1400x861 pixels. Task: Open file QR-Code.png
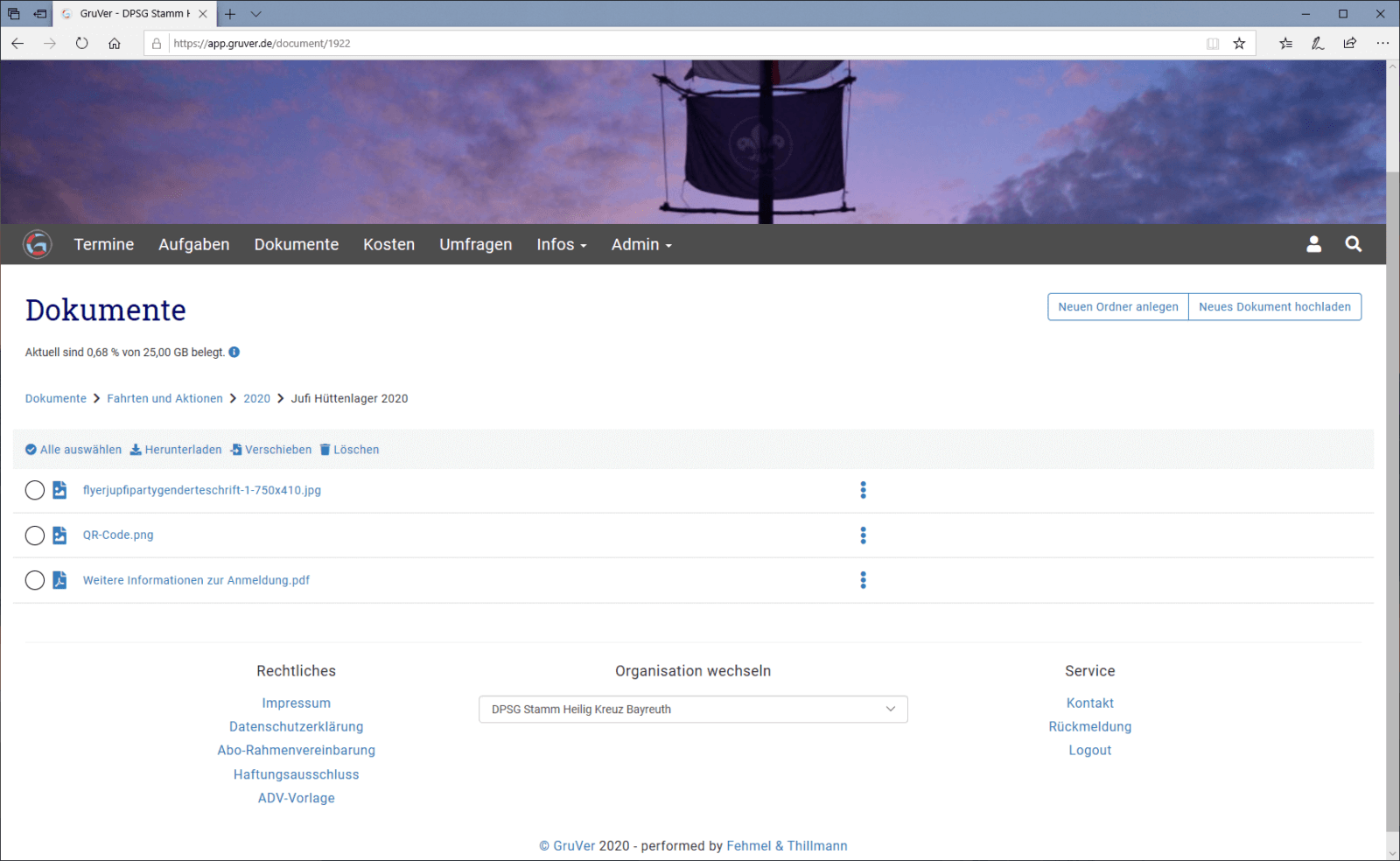click(x=118, y=535)
